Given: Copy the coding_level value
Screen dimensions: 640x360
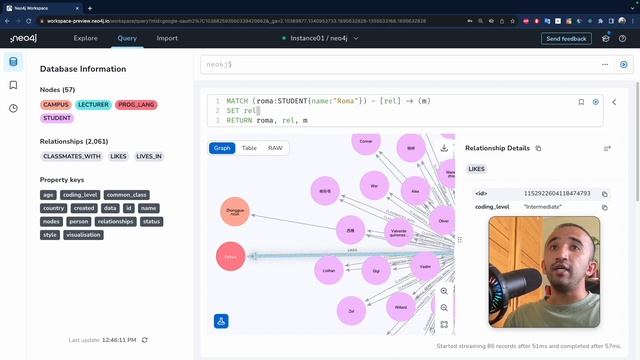Looking at the screenshot, I should click(604, 208).
